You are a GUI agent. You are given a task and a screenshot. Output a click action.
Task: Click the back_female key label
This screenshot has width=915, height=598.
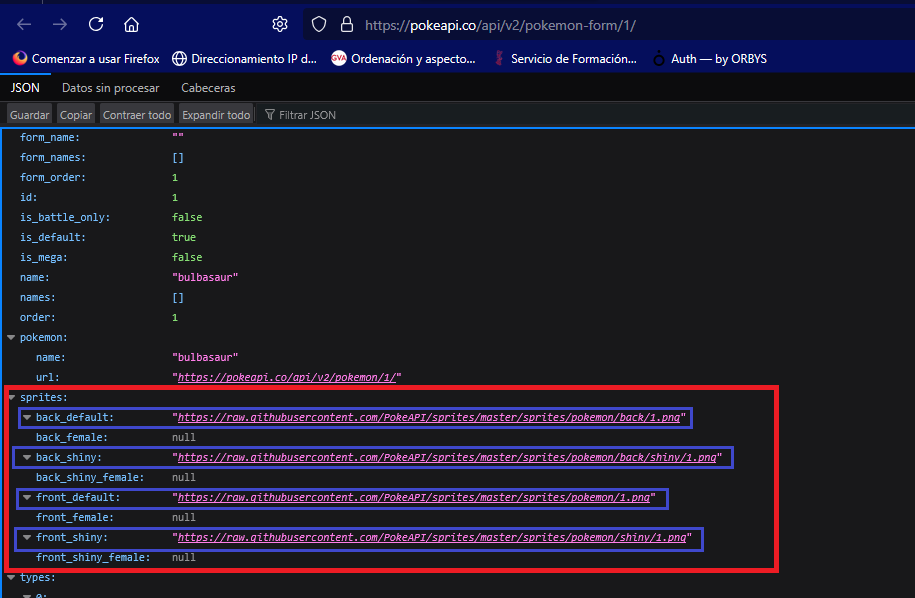coord(72,438)
